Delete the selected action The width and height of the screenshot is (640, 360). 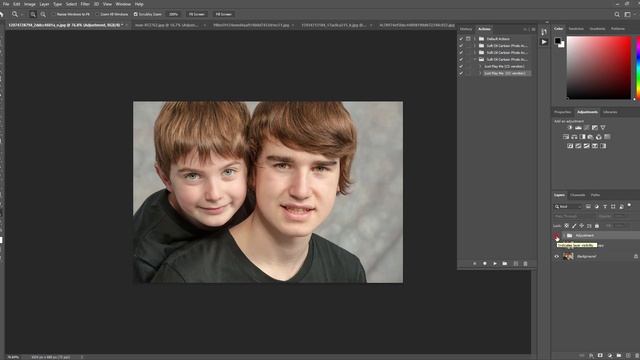[x=525, y=264]
